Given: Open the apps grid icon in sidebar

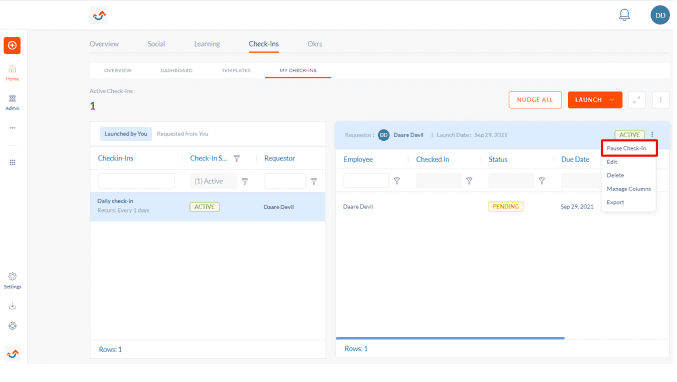Looking at the screenshot, I should pyautogui.click(x=12, y=162).
